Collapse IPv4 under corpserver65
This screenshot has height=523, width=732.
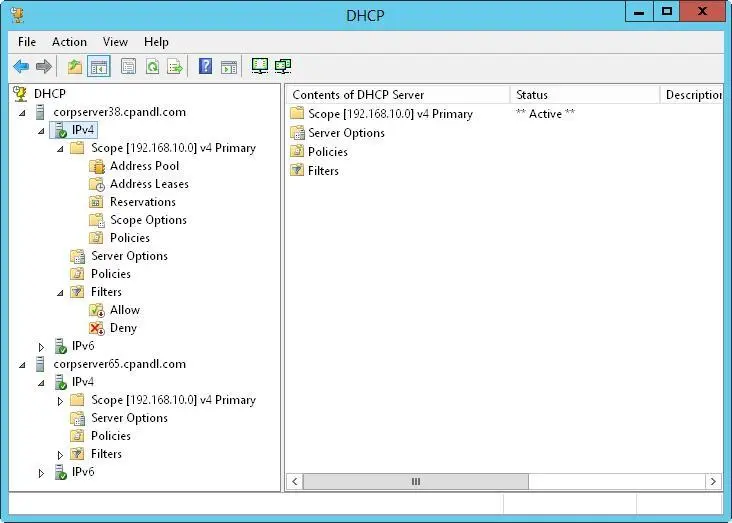point(41,383)
